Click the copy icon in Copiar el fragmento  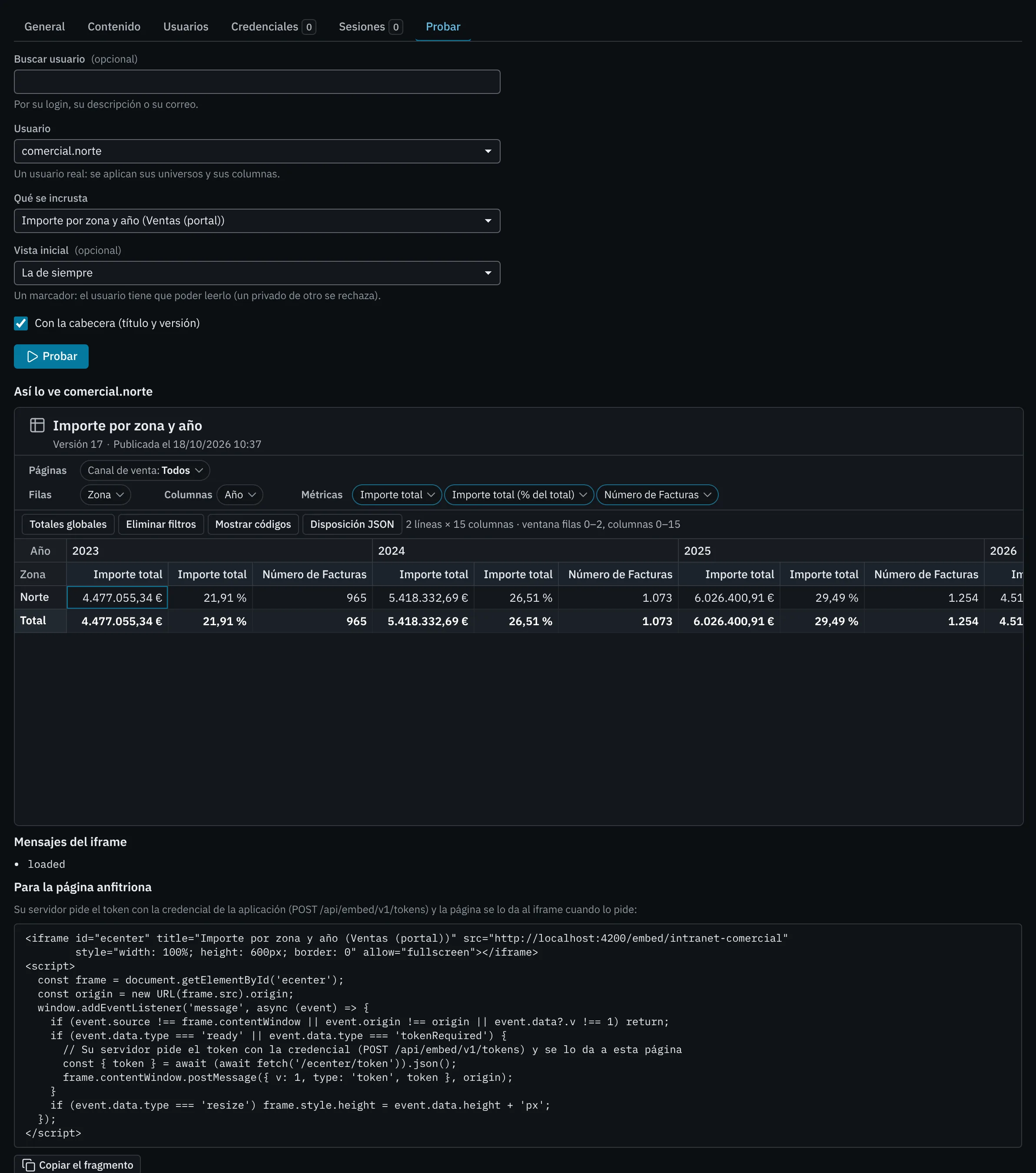[28, 1165]
